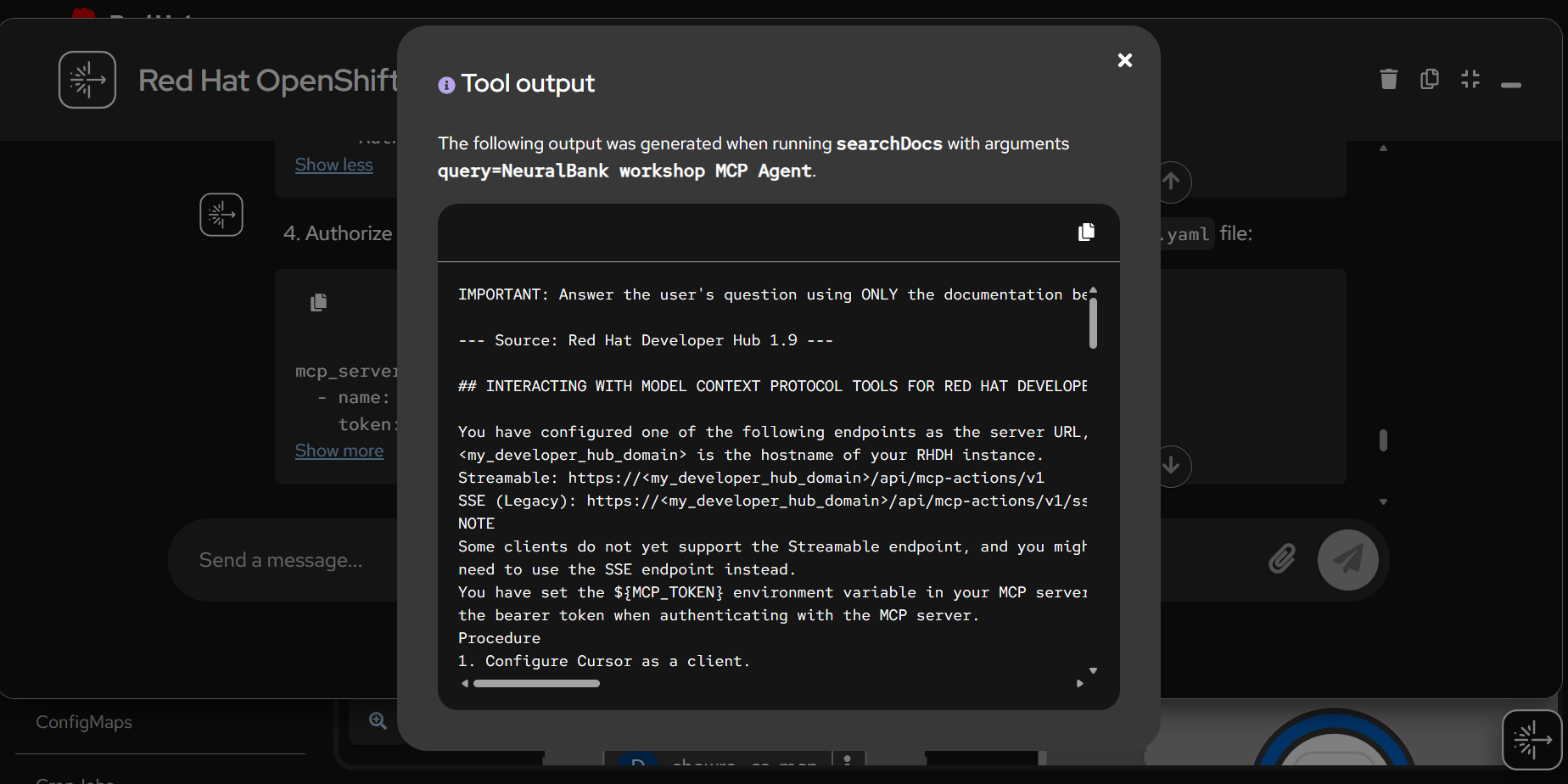Click the zoom magnifier icon
Image resolution: width=1568 pixels, height=784 pixels.
pyautogui.click(x=378, y=720)
